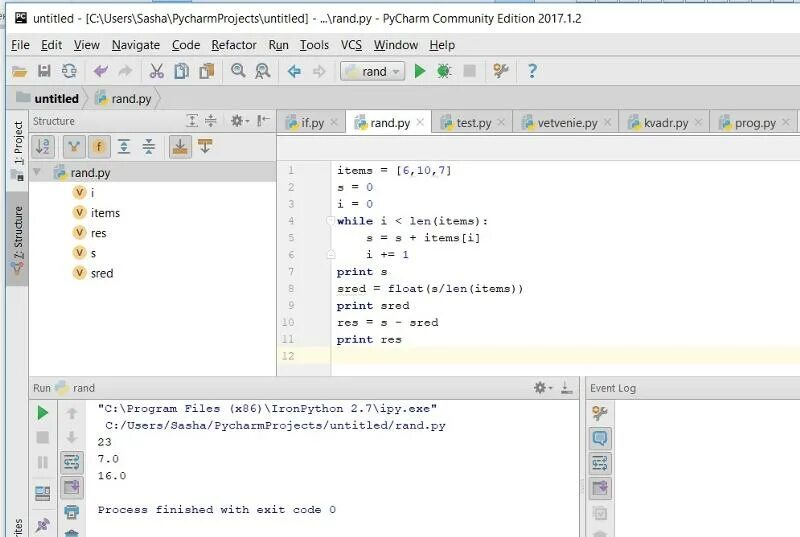
Task: Toggle Autoscroll from Source in Structure
Action: (205, 147)
